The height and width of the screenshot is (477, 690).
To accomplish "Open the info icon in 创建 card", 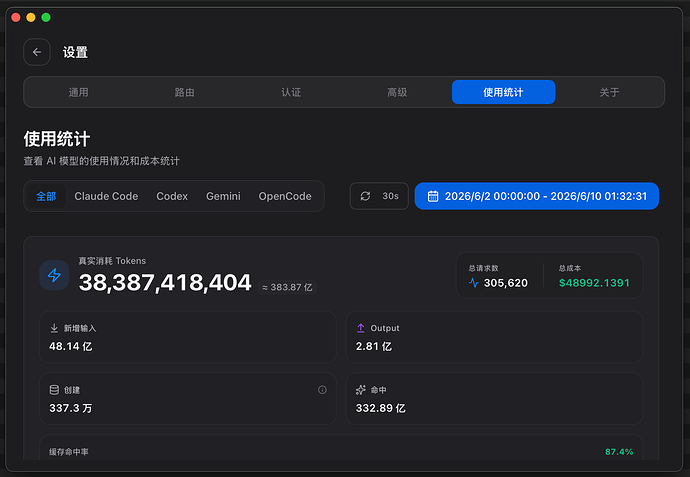I will coord(323,390).
